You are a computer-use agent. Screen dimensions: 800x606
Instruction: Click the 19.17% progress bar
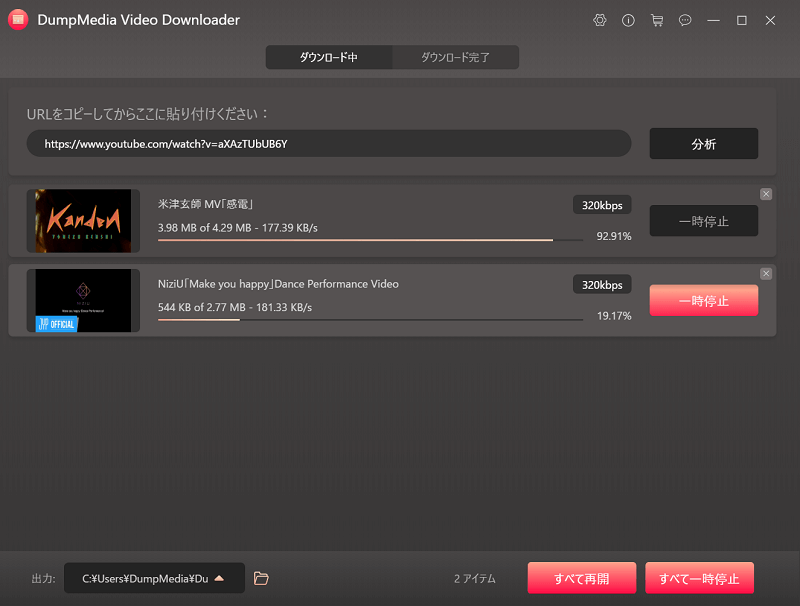tap(370, 320)
